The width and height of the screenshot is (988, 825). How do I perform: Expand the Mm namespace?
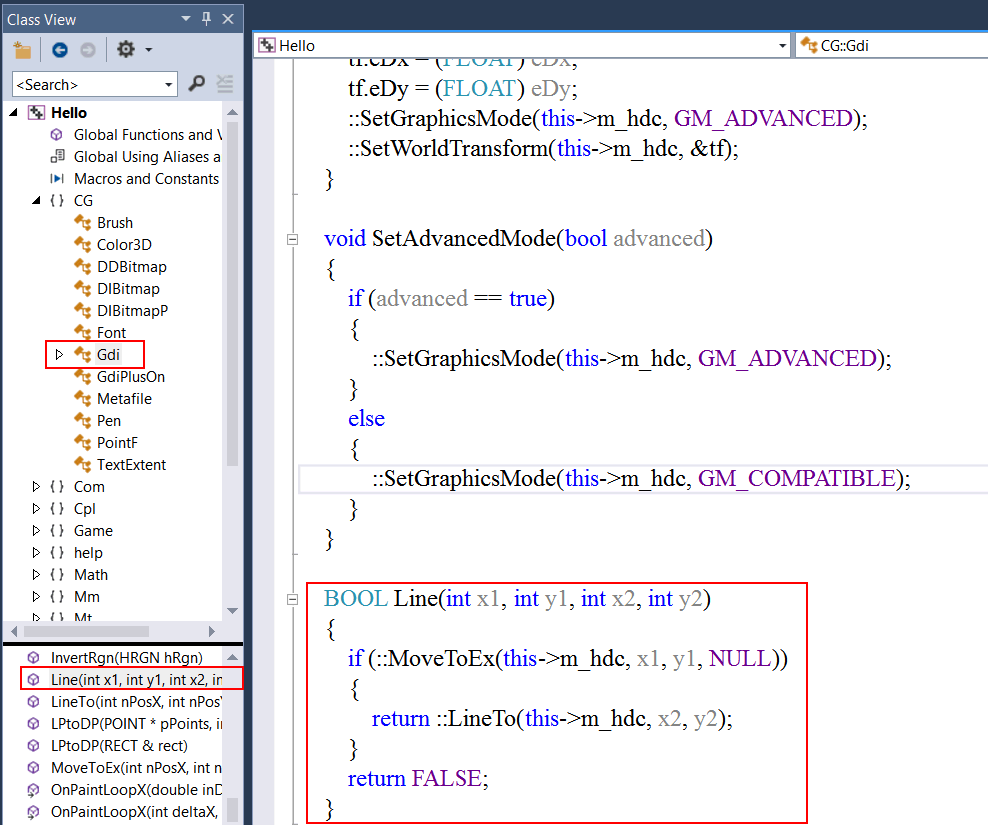coord(36,597)
